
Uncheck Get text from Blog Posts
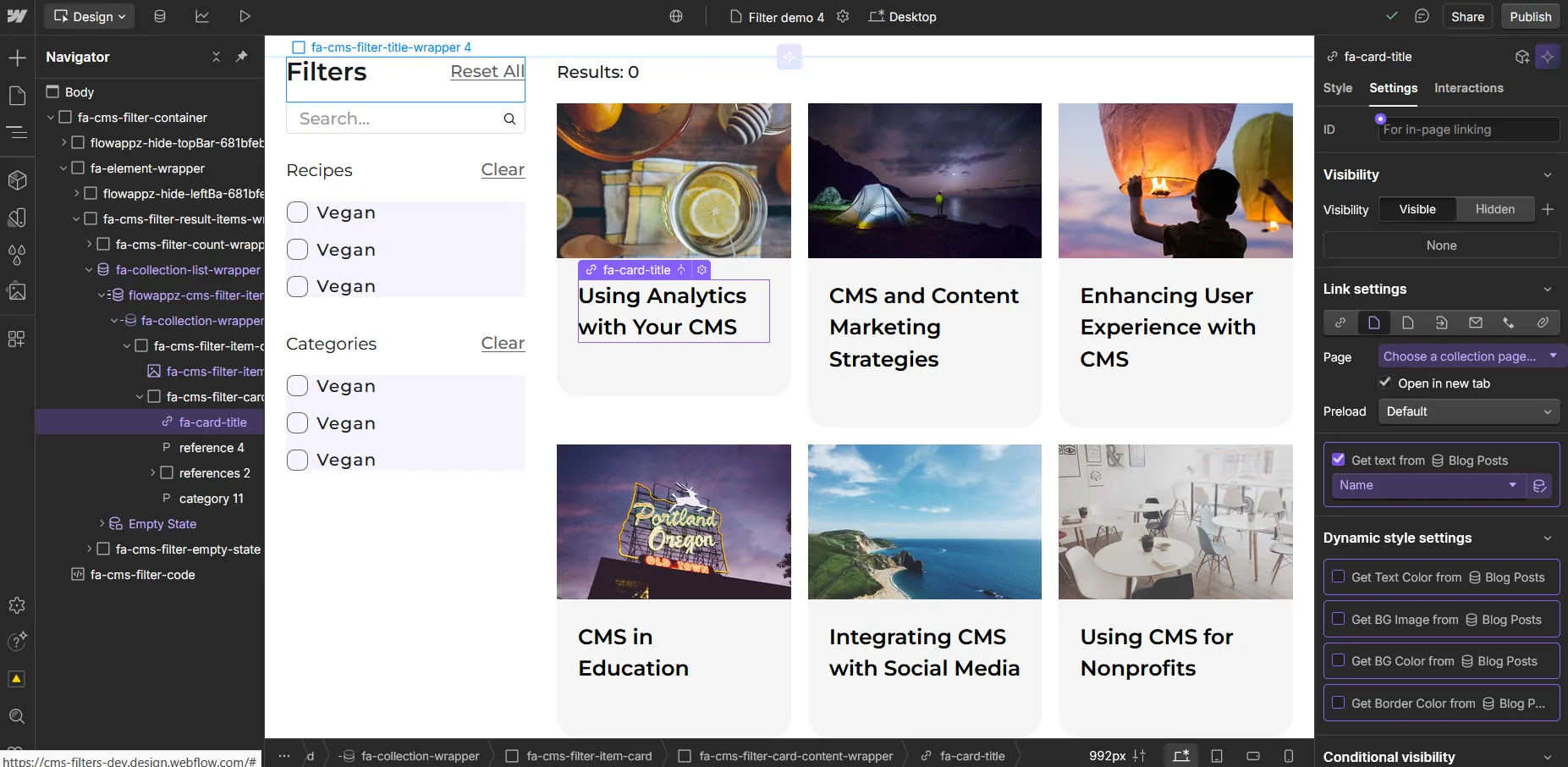click(1339, 460)
